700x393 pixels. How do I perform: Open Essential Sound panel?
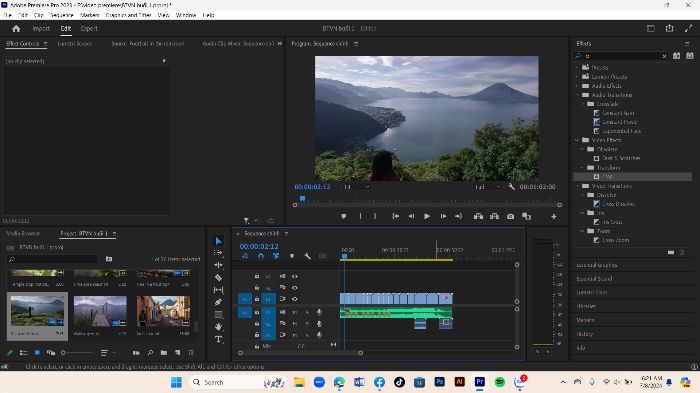594,279
